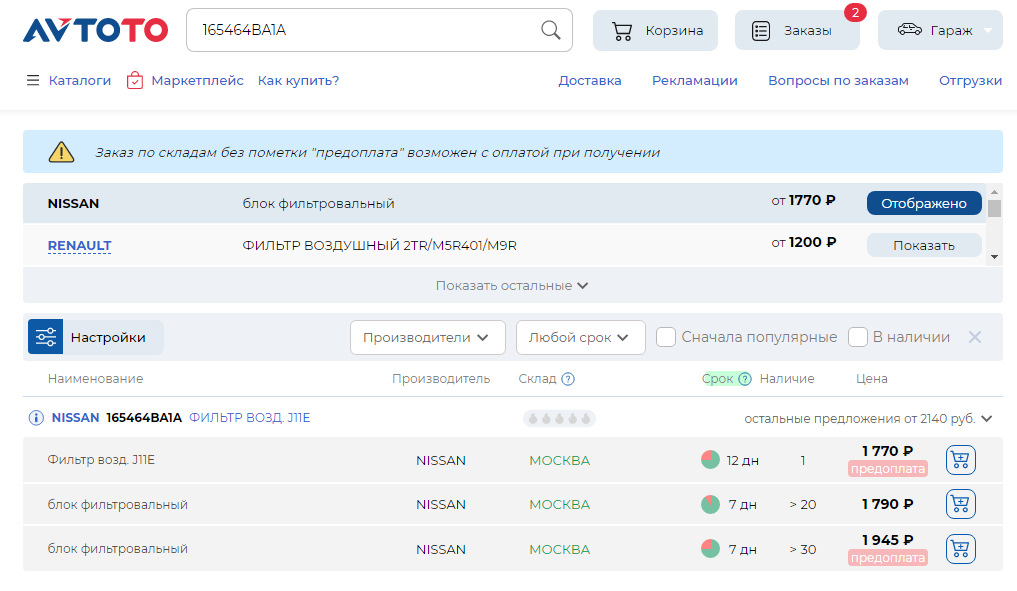The height and width of the screenshot is (591, 1017).
Task: Check В наличии checkbox
Action: pos(857,337)
